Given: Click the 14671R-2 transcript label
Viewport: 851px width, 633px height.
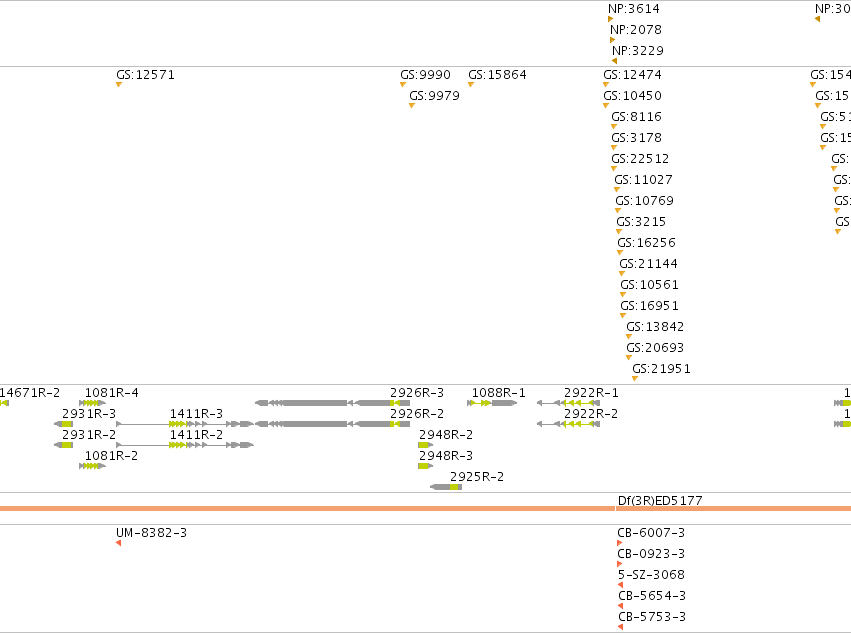Looking at the screenshot, I should (30, 393).
